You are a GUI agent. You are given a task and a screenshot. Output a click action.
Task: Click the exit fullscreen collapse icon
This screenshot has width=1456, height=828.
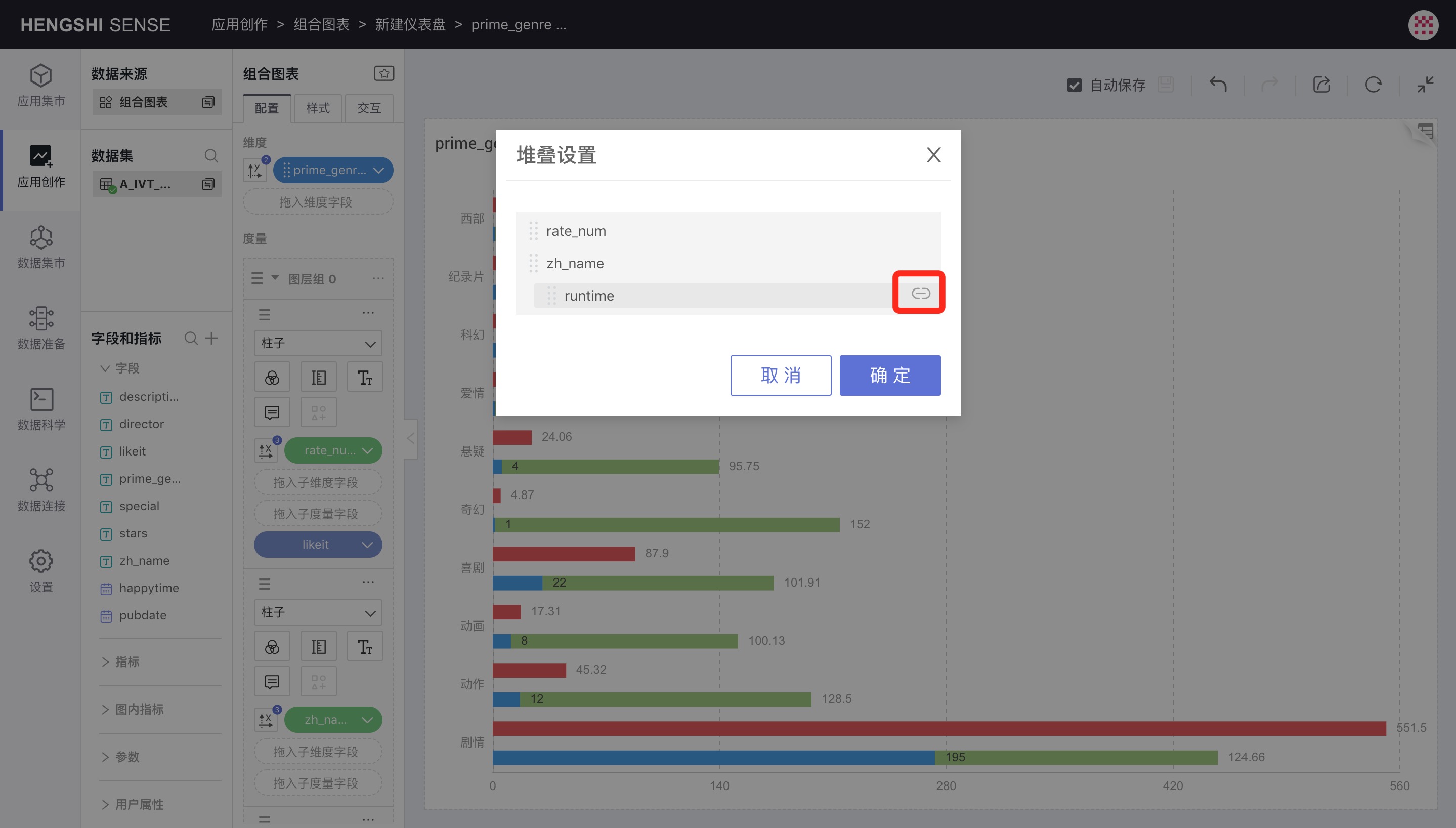[x=1425, y=86]
